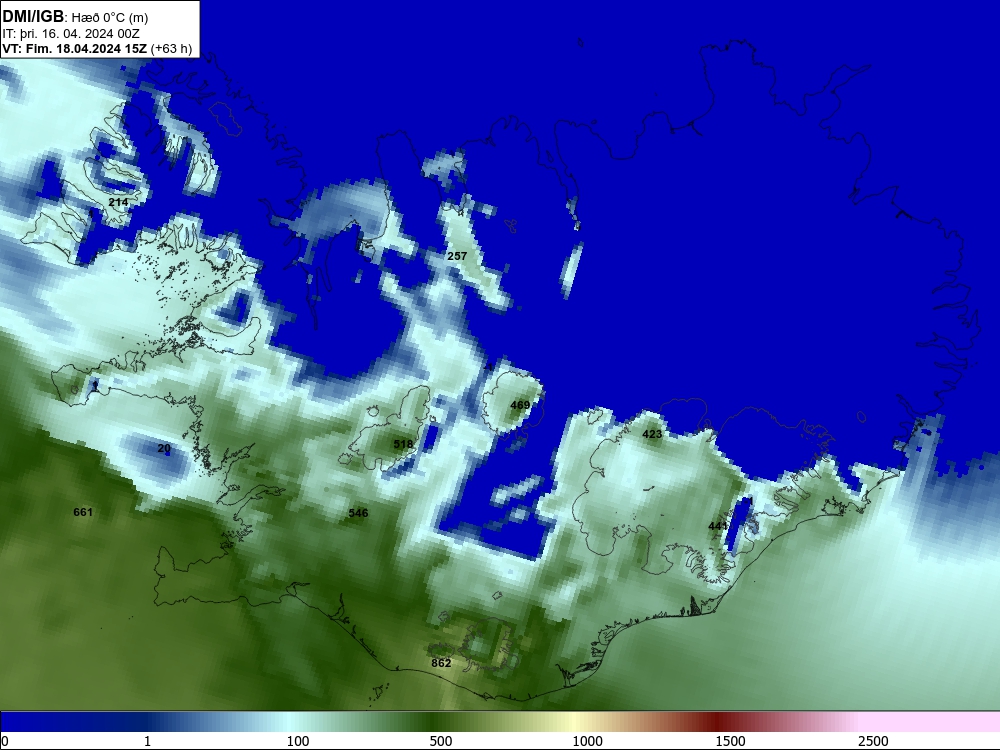This screenshot has width=1000, height=750.
Task: Click the map value label 469
Action: point(520,405)
